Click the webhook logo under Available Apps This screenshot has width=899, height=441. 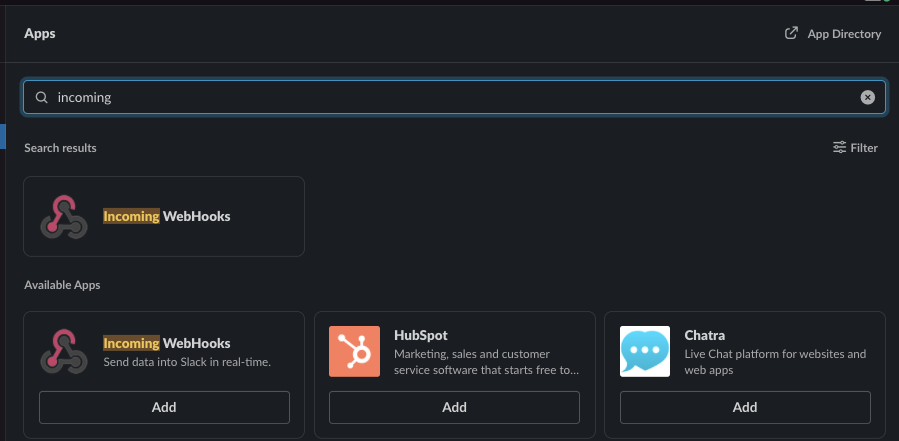click(x=64, y=351)
